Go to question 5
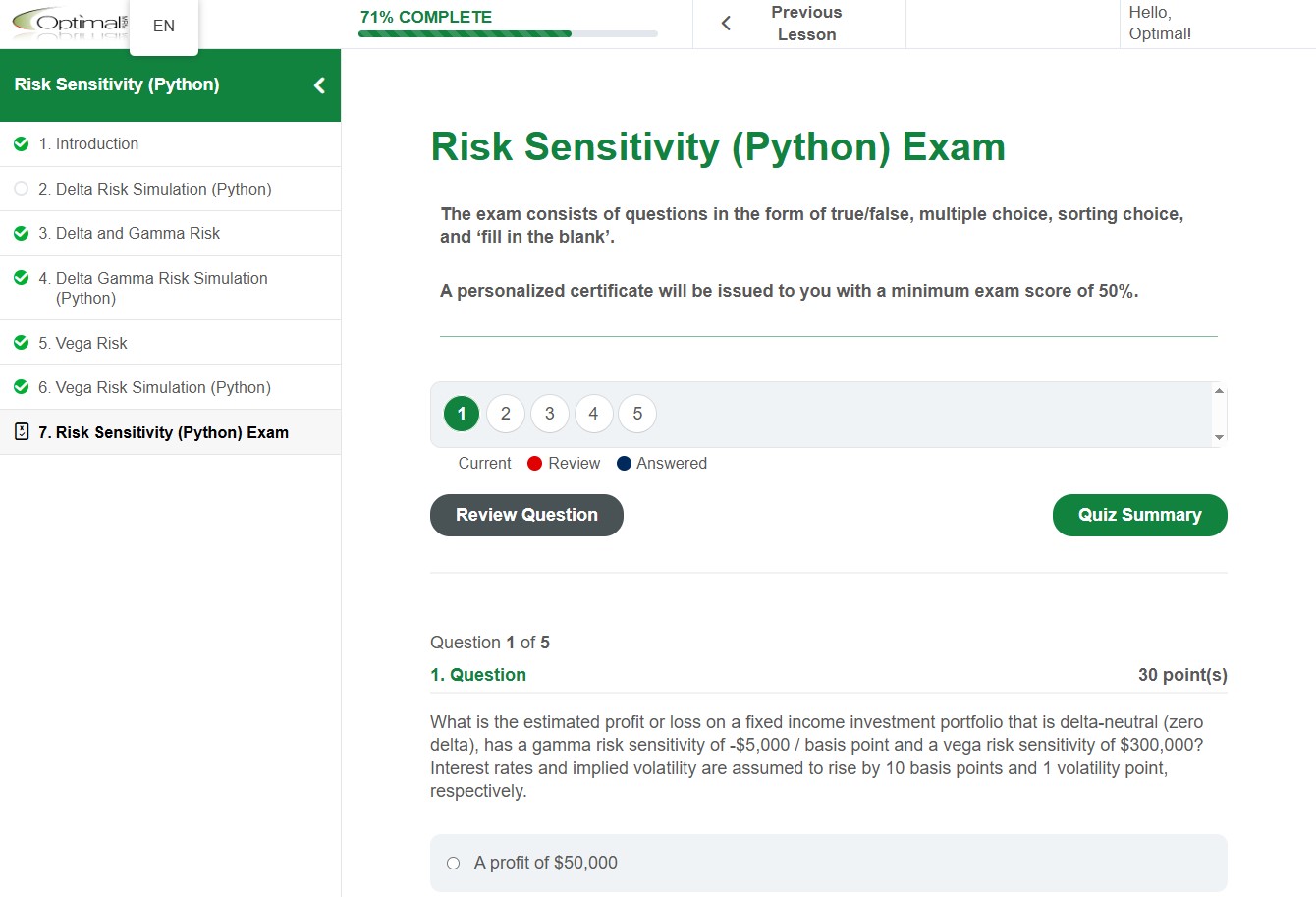 637,414
